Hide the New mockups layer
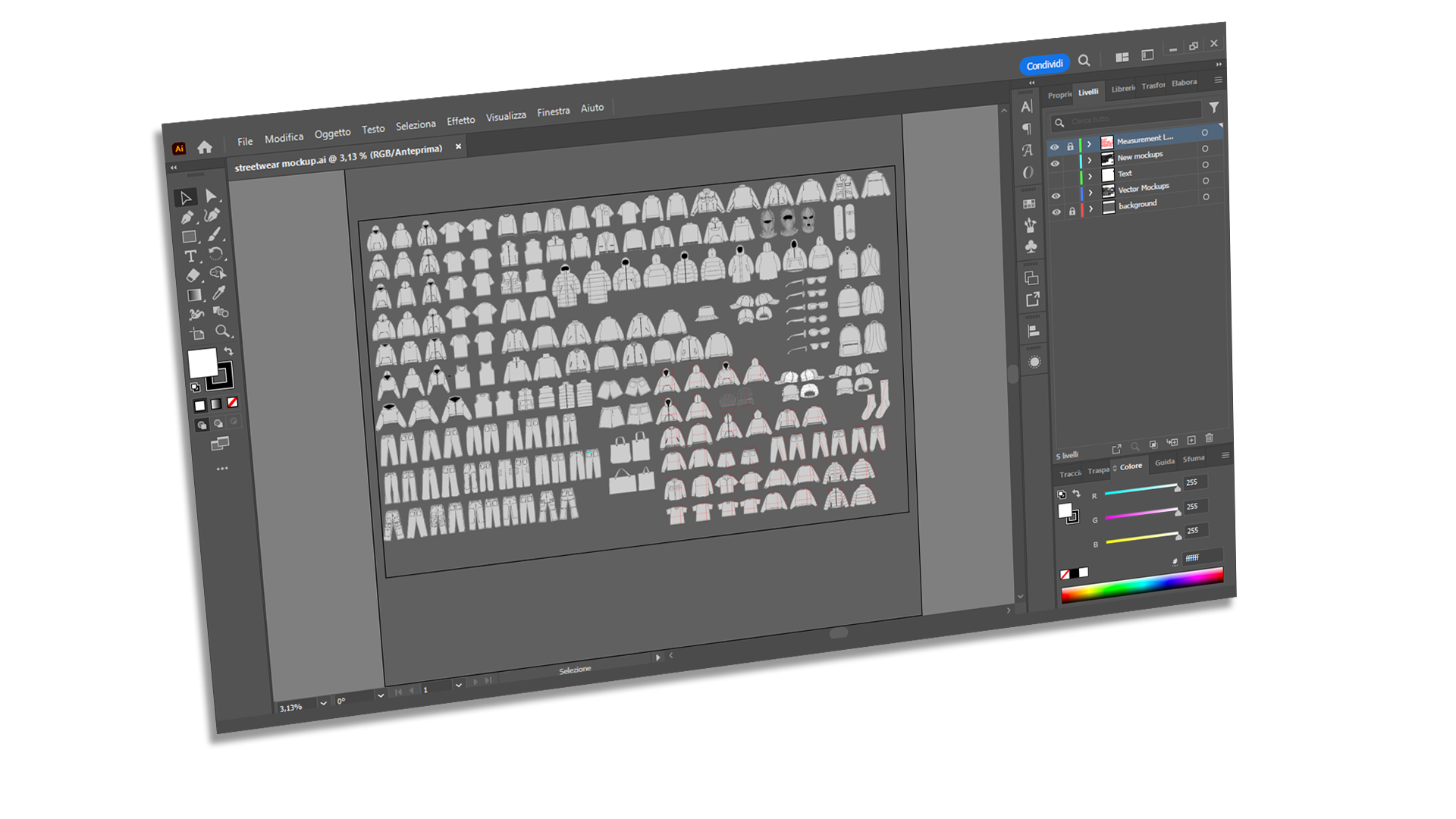The image size is (1456, 819). coord(1054,164)
